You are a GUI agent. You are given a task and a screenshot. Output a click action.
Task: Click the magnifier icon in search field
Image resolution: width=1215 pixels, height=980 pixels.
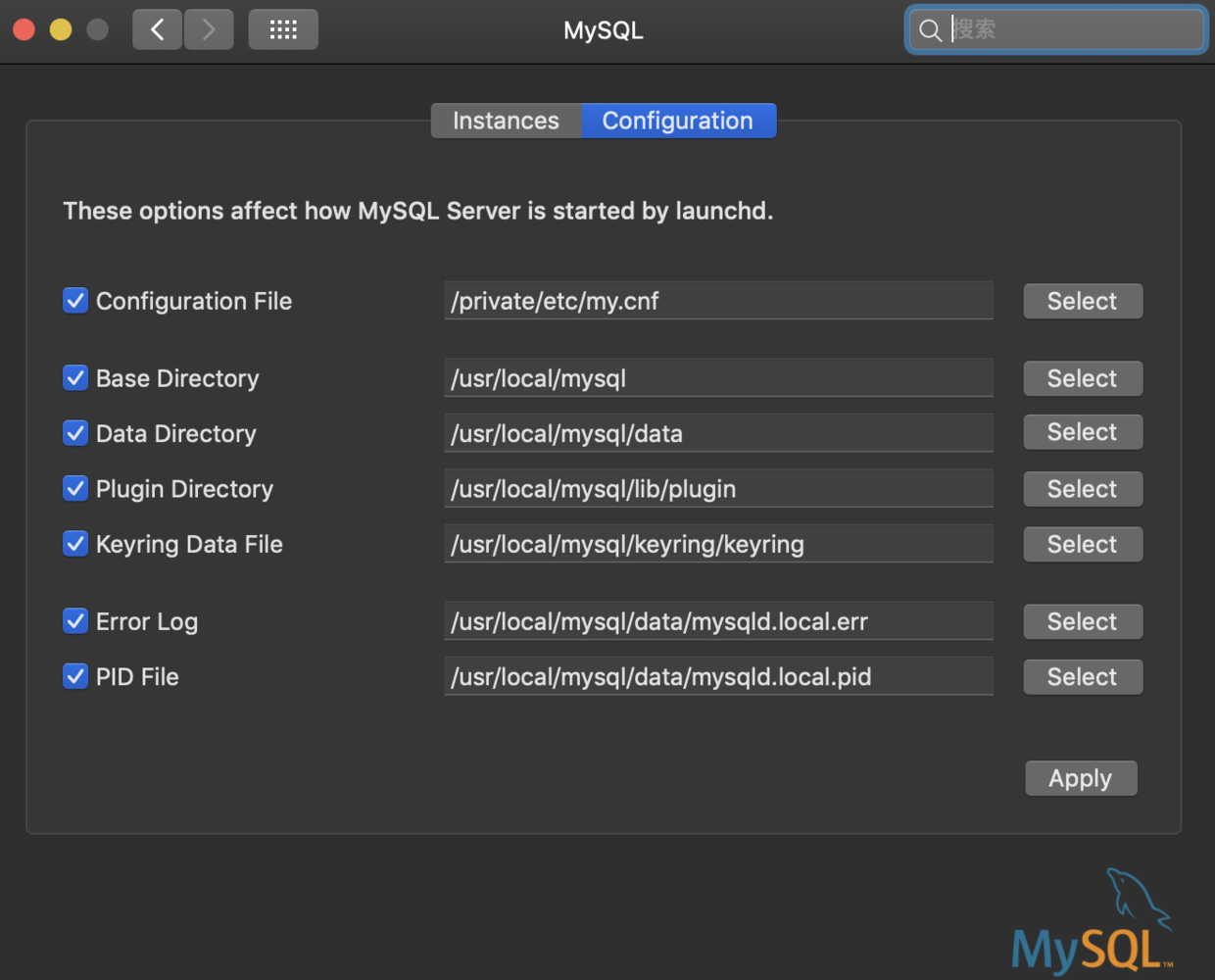coord(930,30)
